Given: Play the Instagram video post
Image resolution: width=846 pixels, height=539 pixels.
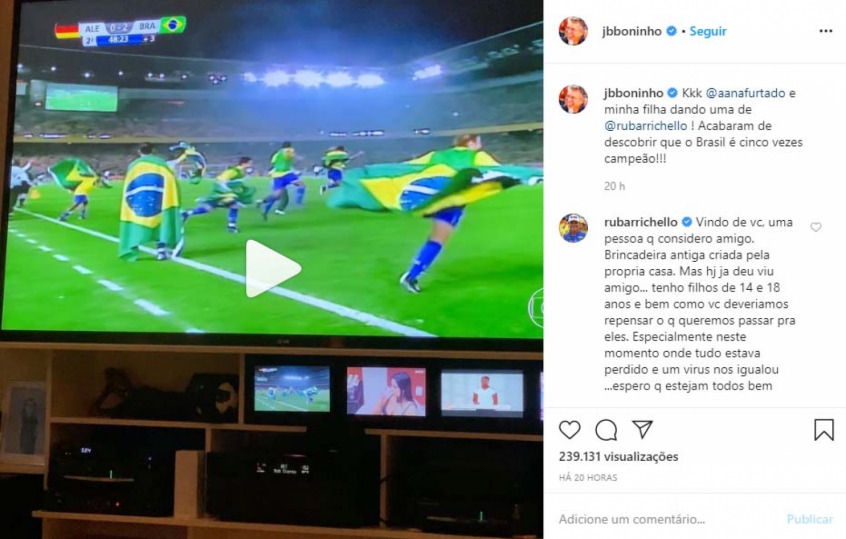Looking at the screenshot, I should click(272, 269).
